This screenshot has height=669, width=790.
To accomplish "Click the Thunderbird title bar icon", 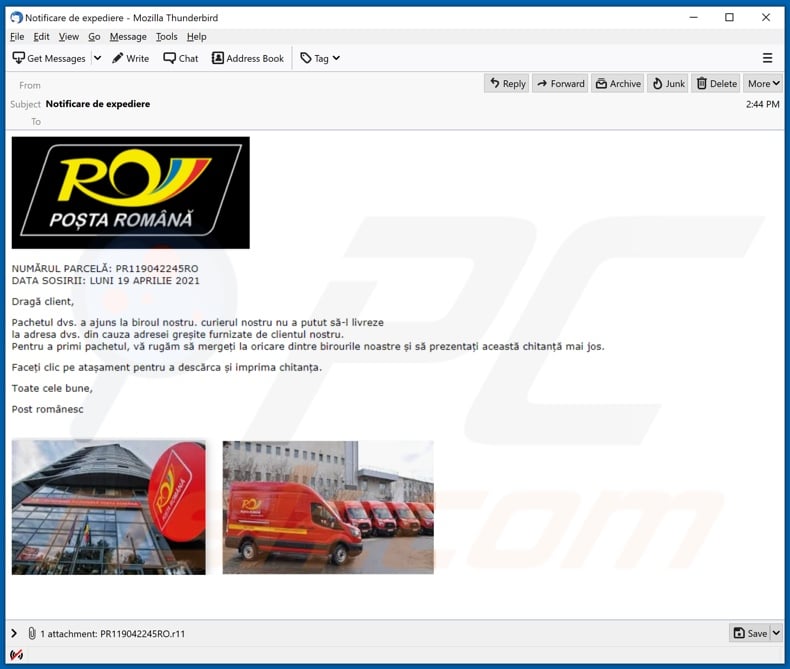I will coord(17,18).
